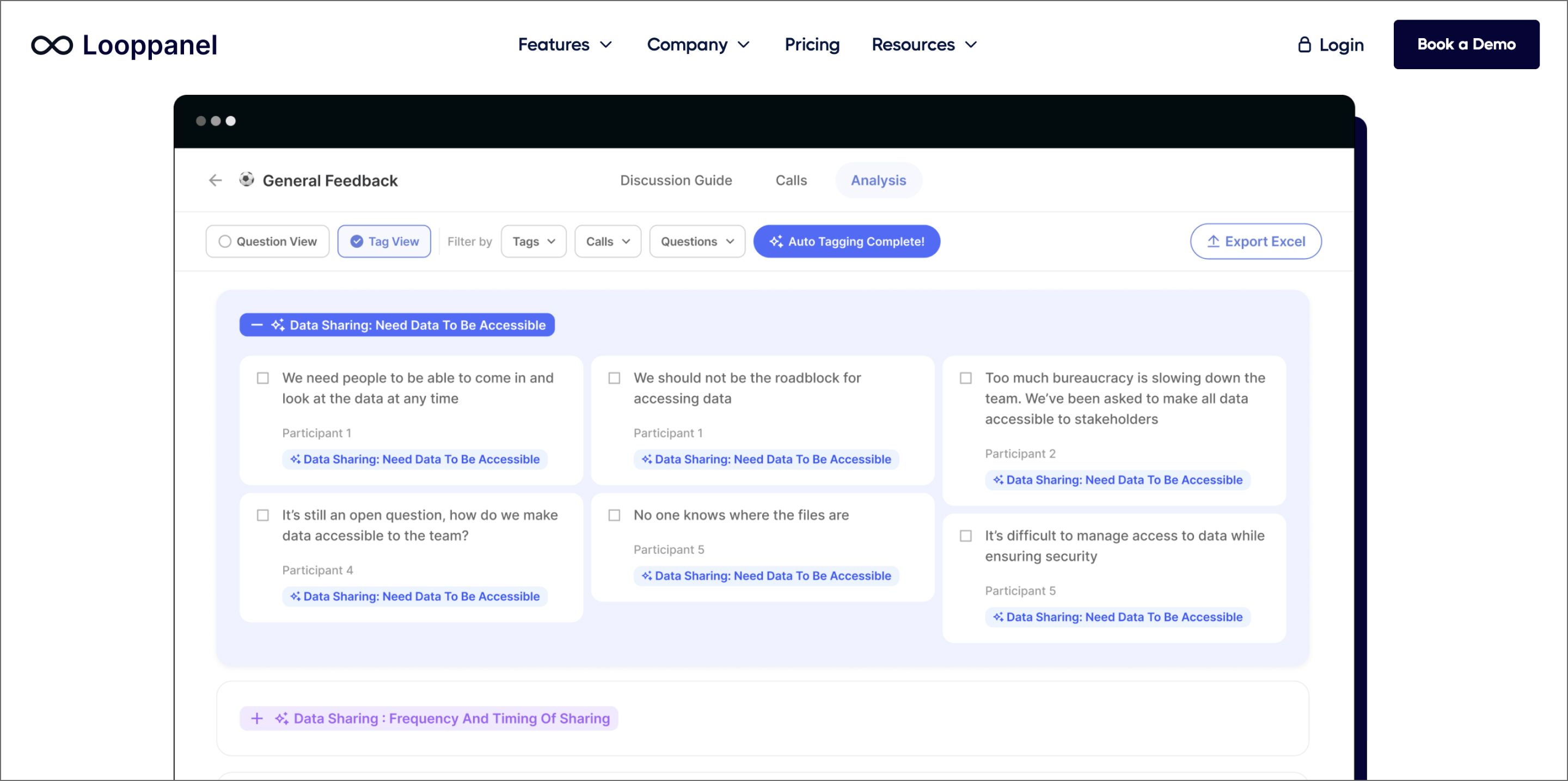
Task: Click the 'General Feedback' project title
Action: point(330,181)
